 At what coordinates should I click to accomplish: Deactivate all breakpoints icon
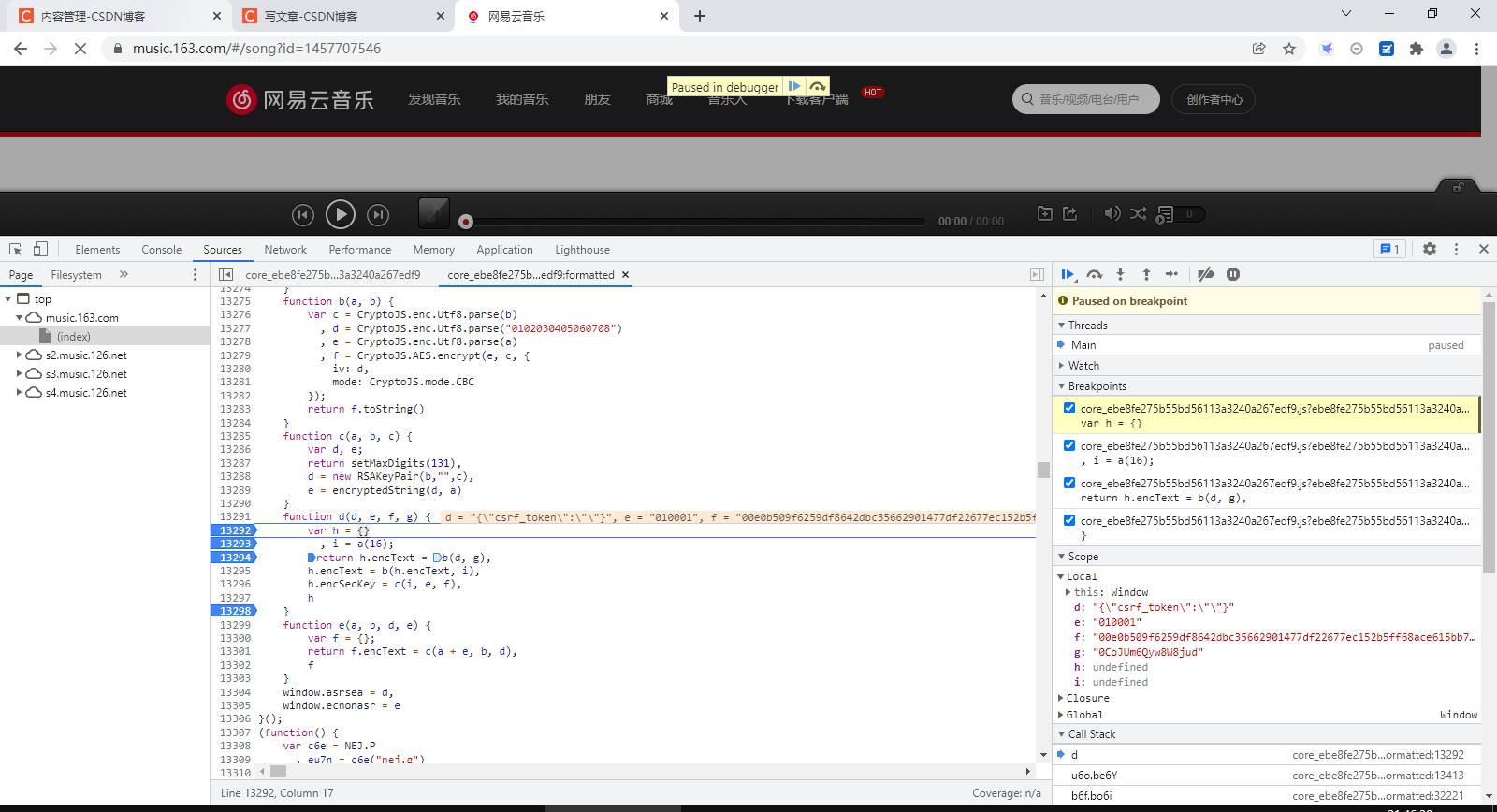pyautogui.click(x=1206, y=274)
